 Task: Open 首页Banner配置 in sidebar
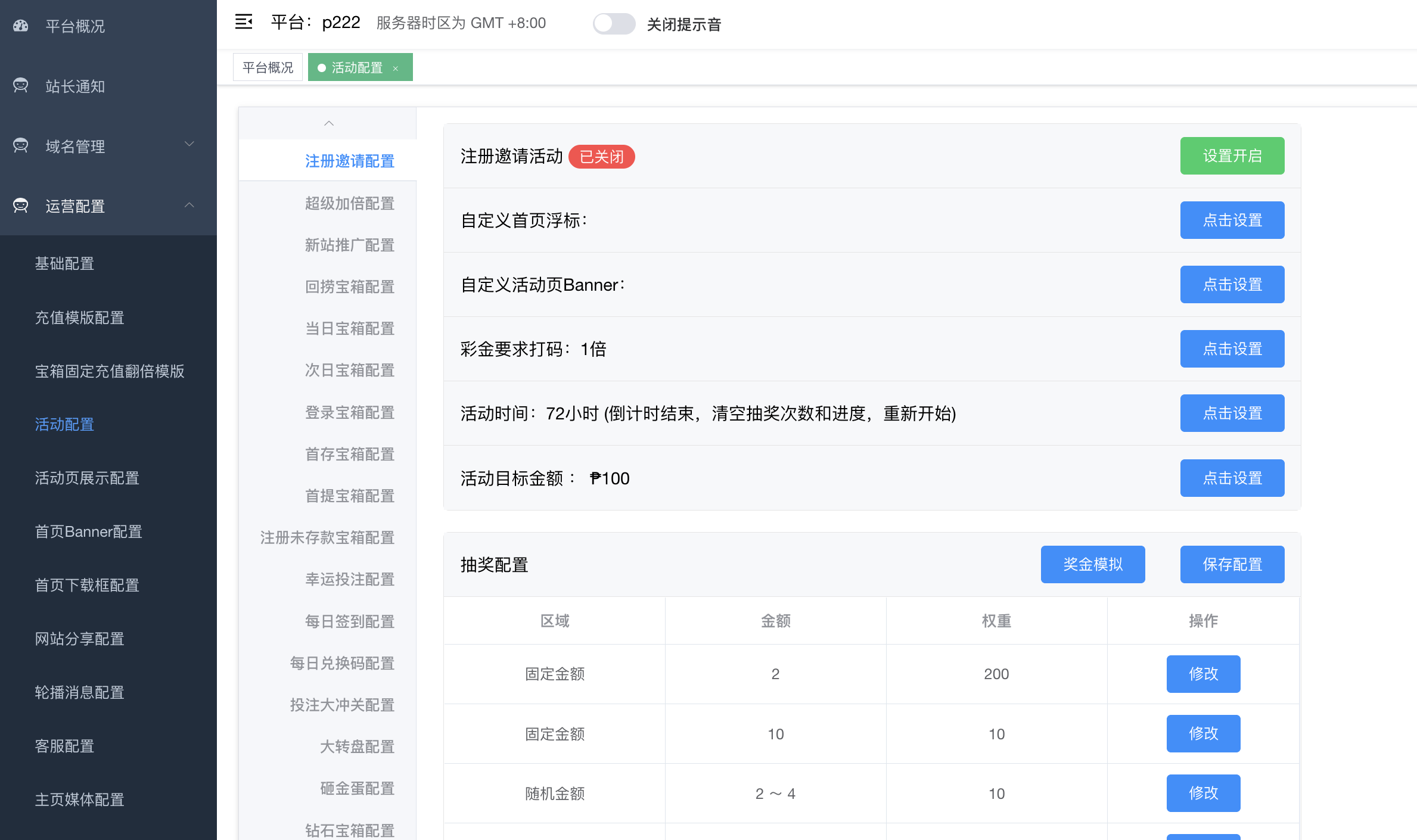(89, 531)
